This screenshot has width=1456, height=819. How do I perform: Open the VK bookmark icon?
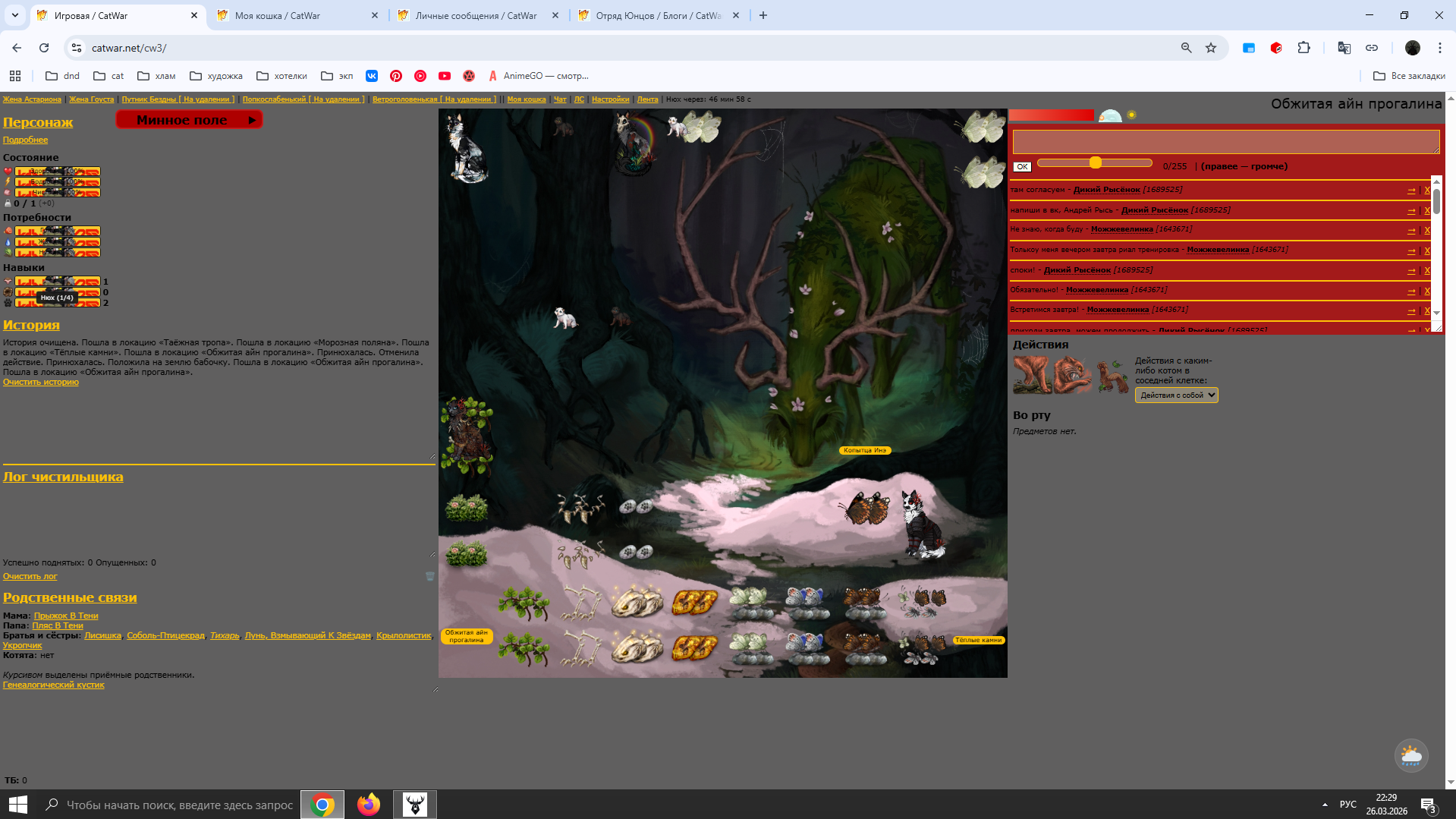pos(372,76)
